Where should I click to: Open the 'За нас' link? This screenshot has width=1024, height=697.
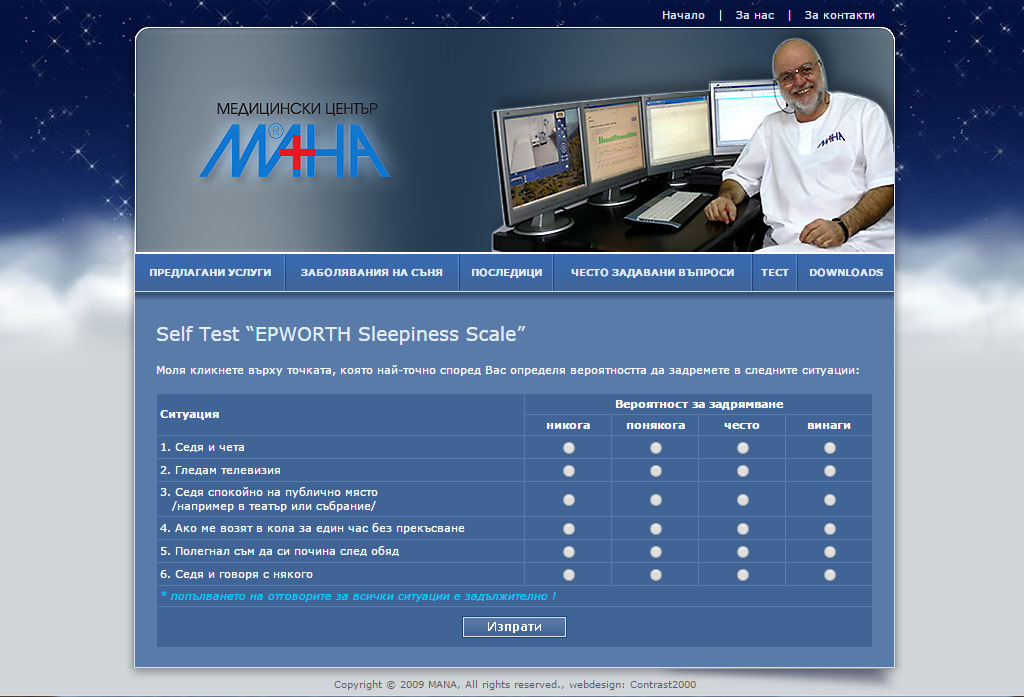pyautogui.click(x=754, y=15)
